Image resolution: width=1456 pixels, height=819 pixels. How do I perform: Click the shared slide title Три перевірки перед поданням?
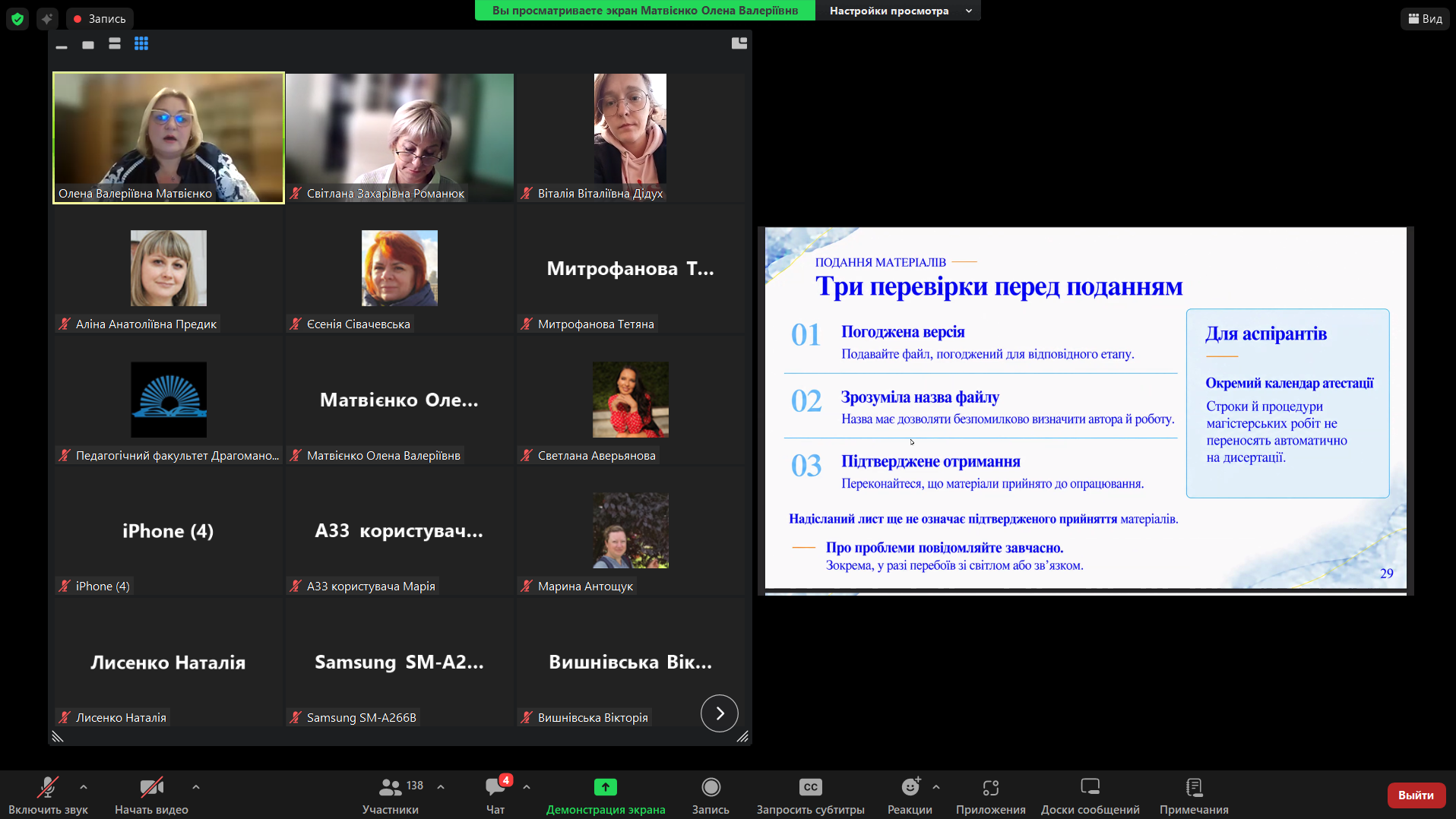(x=999, y=286)
